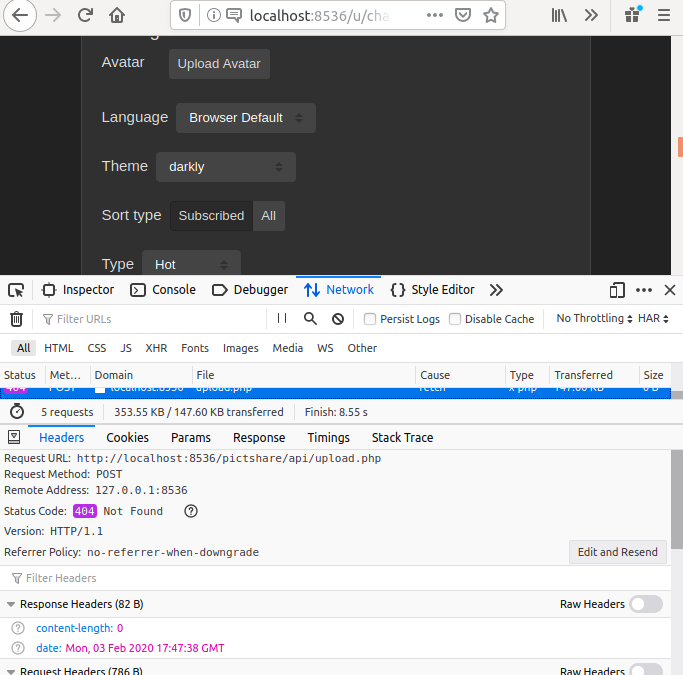This screenshot has width=683, height=675.
Task: Filter requests by XHR
Action: 156,348
